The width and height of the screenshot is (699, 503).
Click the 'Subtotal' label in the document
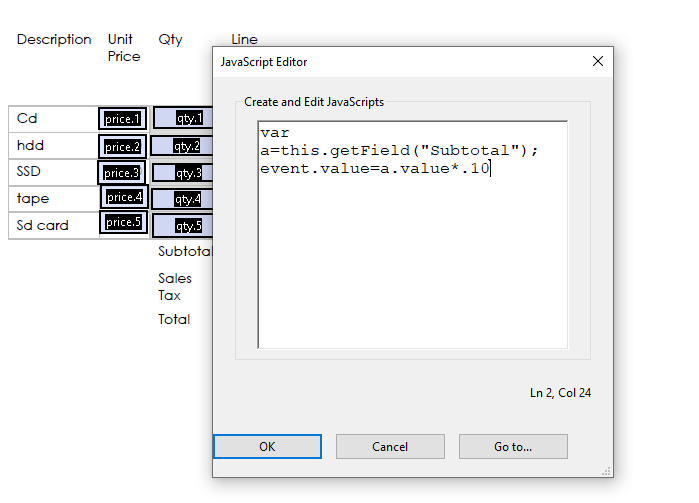[185, 251]
